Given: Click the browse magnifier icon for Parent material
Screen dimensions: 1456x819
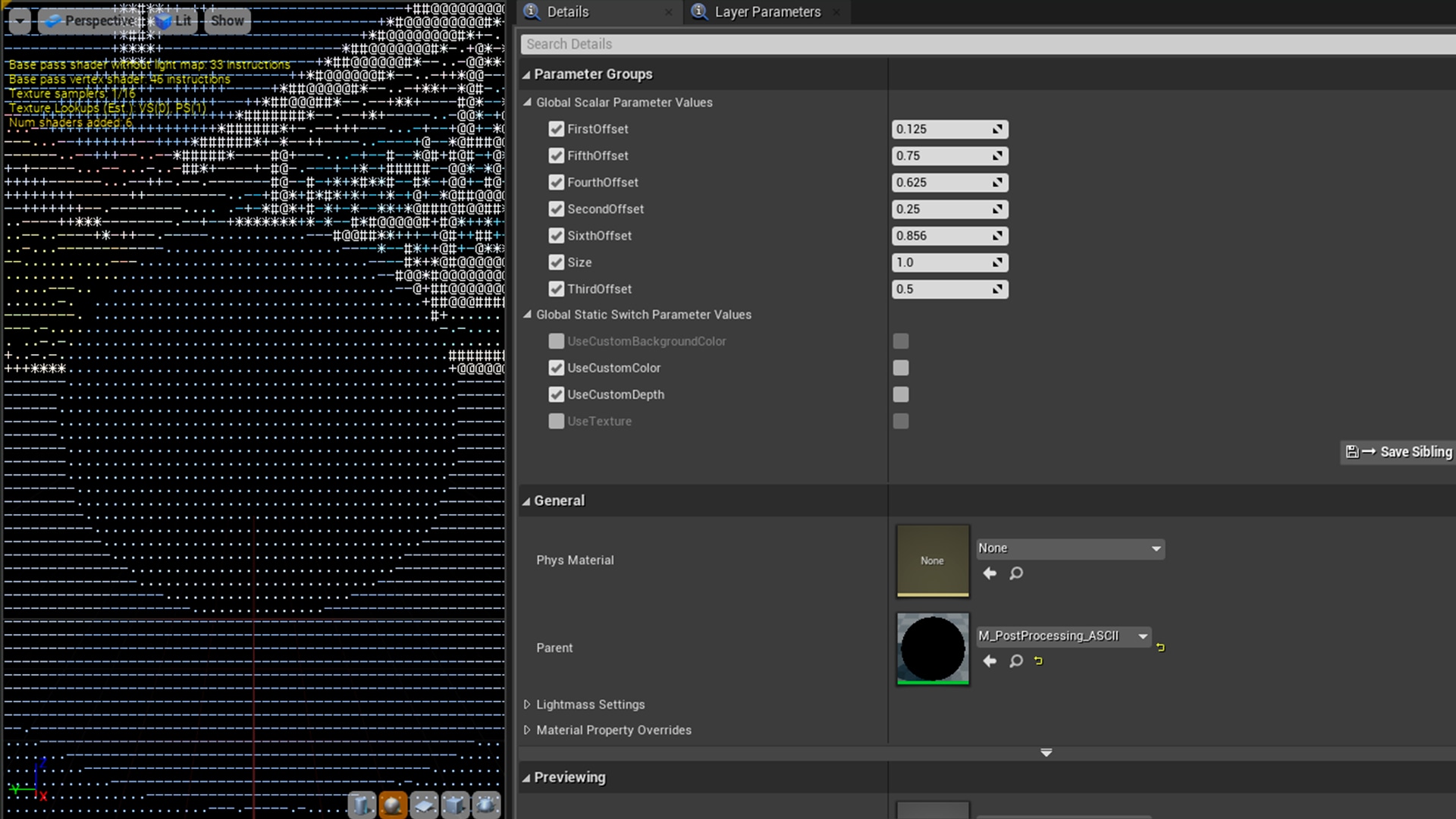Looking at the screenshot, I should click(1016, 661).
